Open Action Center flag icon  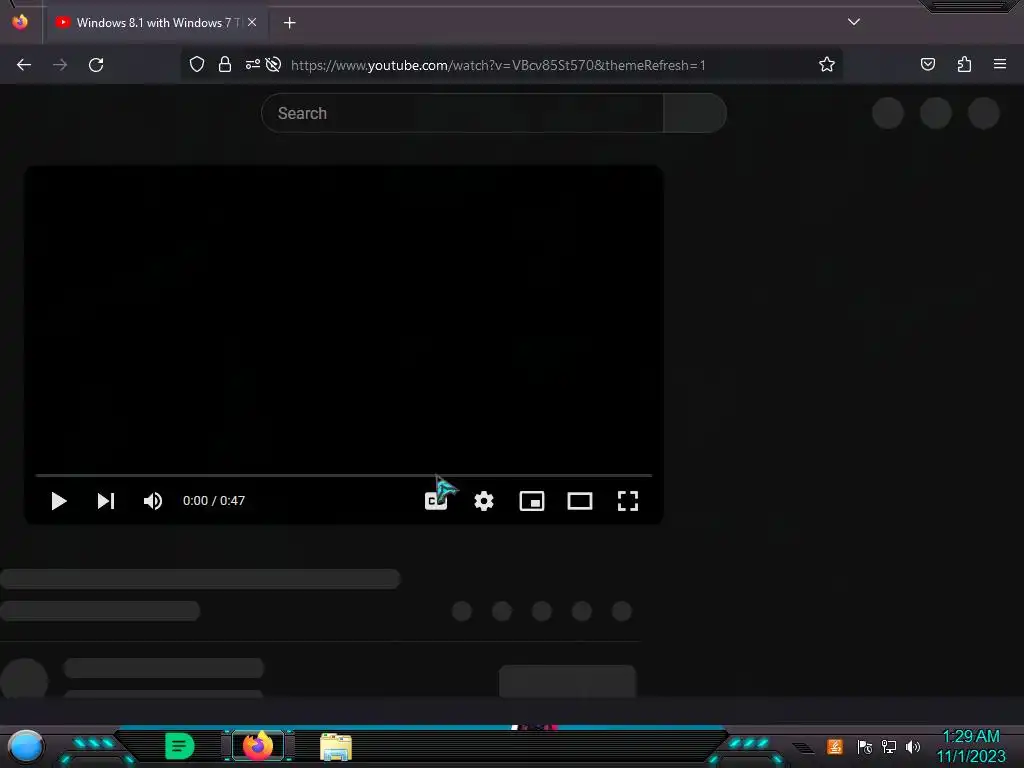click(865, 746)
